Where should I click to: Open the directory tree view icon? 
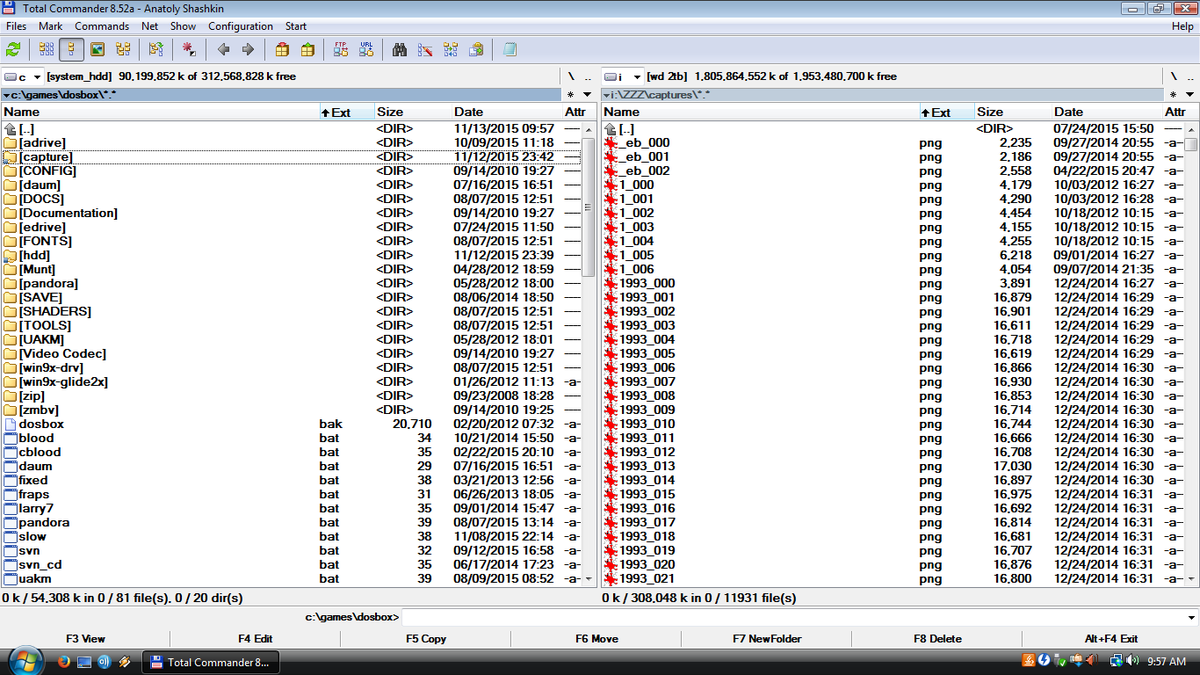[x=124, y=49]
